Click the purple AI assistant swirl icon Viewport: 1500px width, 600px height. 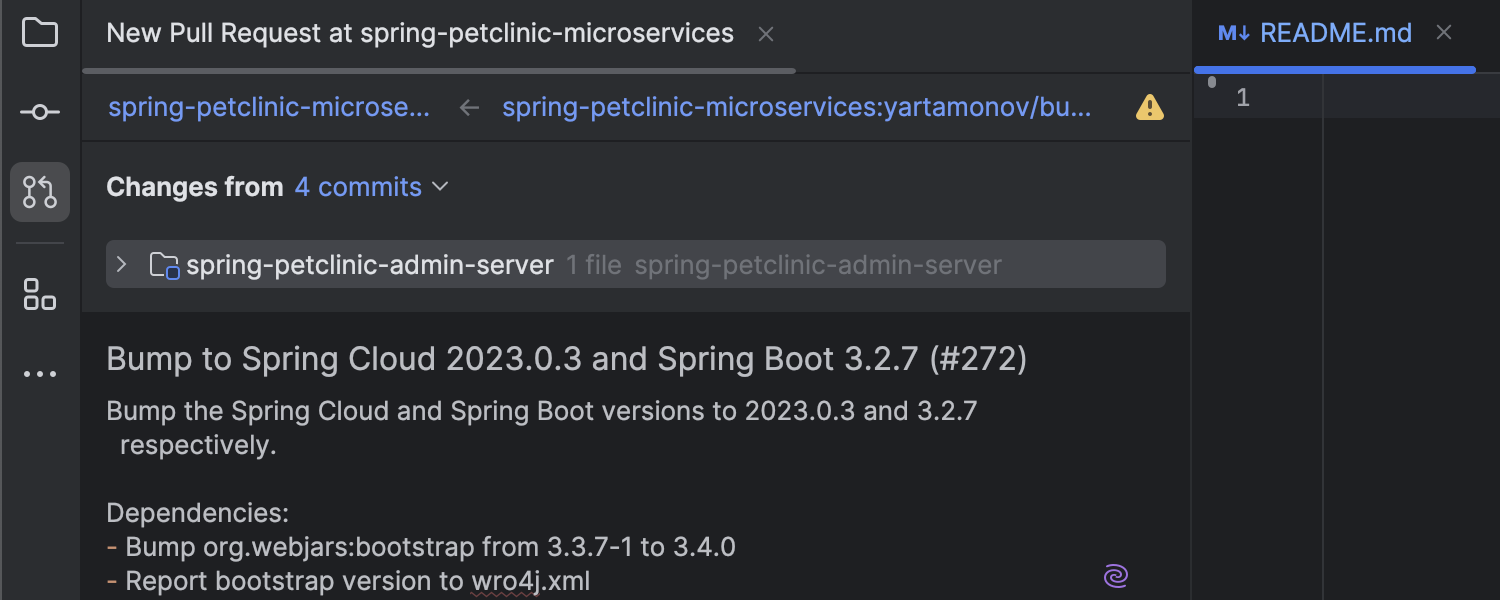pos(1116,575)
